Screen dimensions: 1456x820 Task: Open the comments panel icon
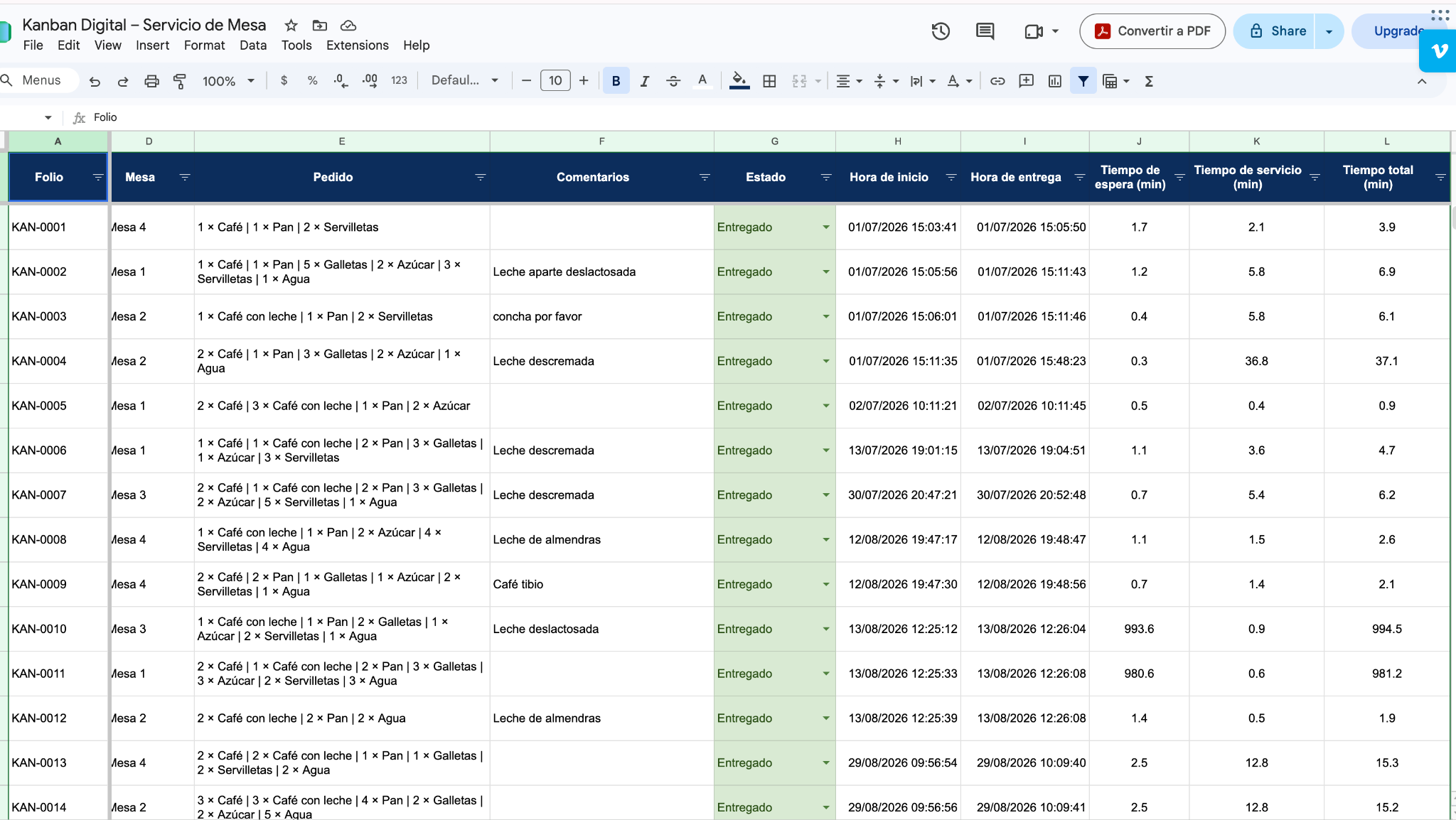point(985,31)
